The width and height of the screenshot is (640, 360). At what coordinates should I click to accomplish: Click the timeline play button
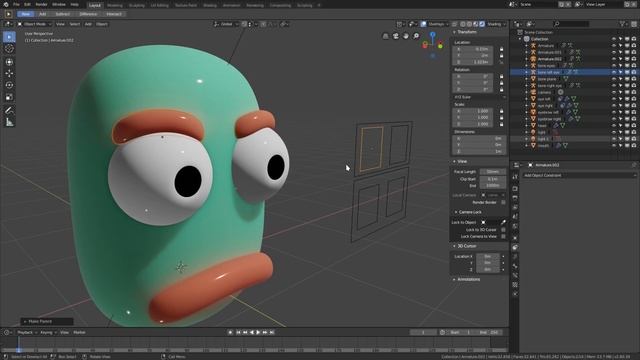(x=258, y=333)
